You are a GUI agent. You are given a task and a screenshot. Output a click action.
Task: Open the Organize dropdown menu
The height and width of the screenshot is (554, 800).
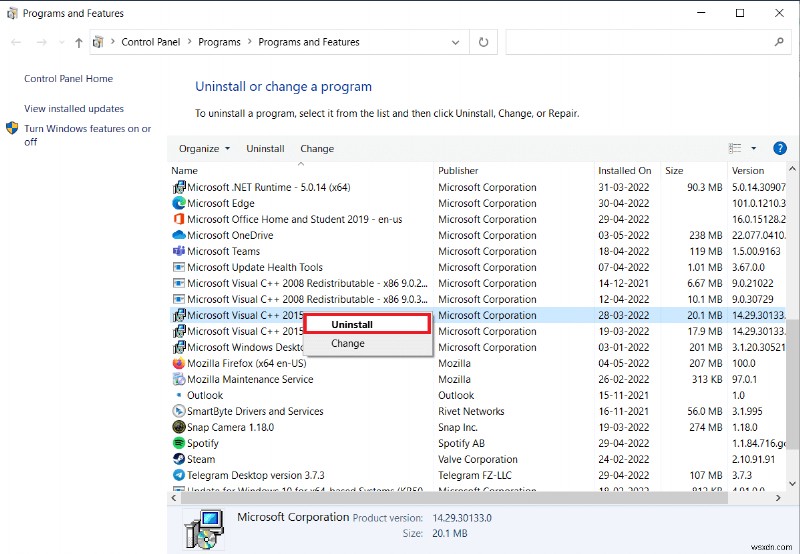click(x=204, y=148)
